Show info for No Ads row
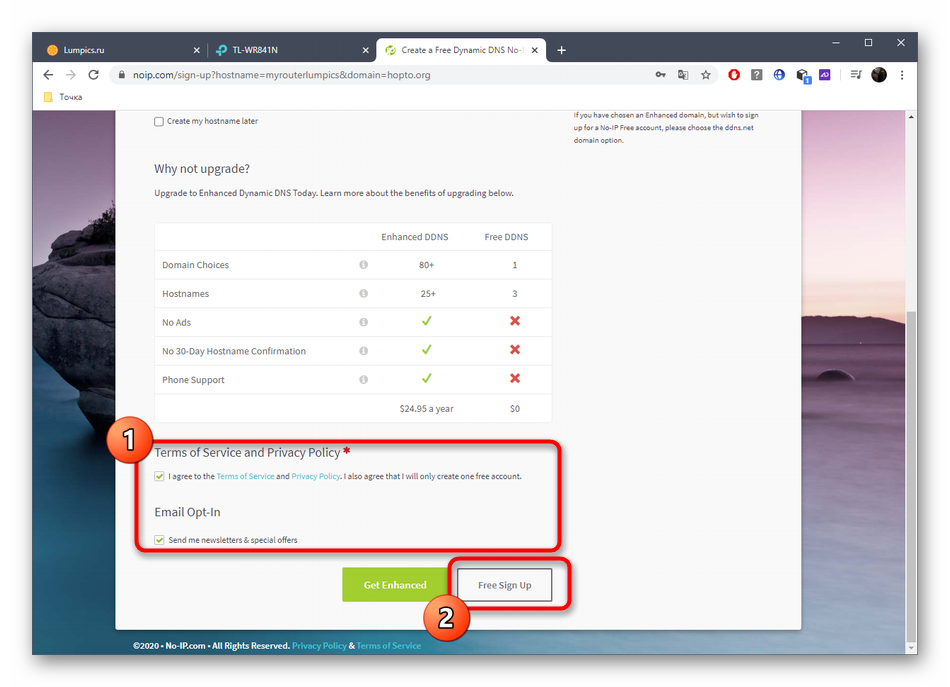This screenshot has width=950, height=687. point(364,322)
